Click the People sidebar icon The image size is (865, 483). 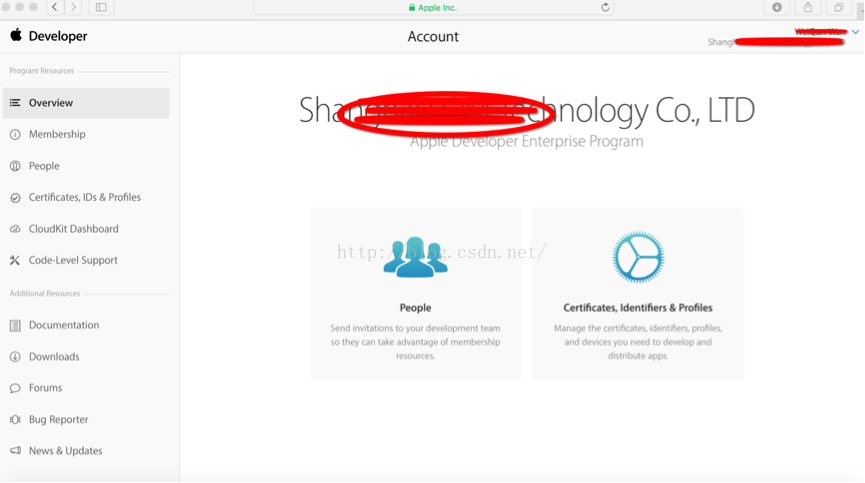(x=15, y=166)
